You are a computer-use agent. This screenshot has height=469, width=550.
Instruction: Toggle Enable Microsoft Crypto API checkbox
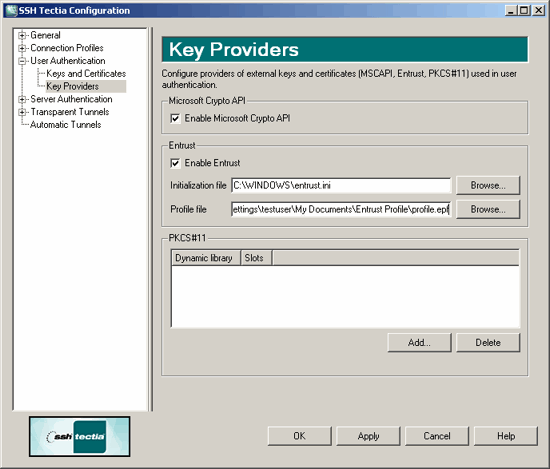click(x=175, y=119)
